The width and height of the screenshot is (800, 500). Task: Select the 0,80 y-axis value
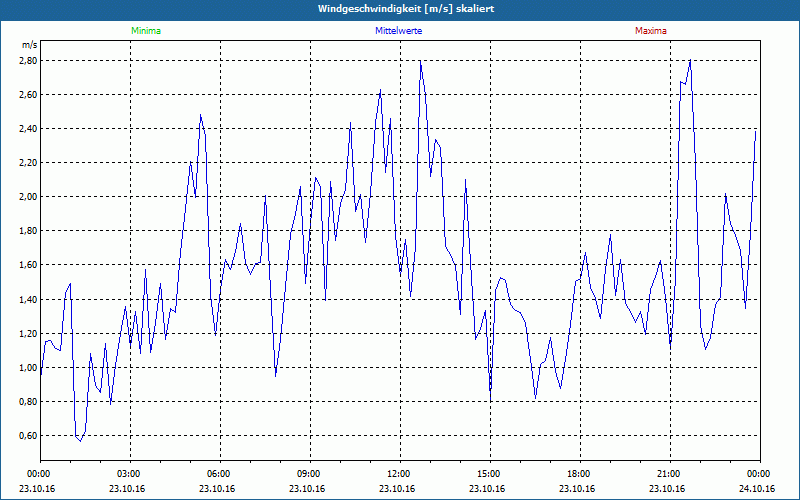point(29,402)
